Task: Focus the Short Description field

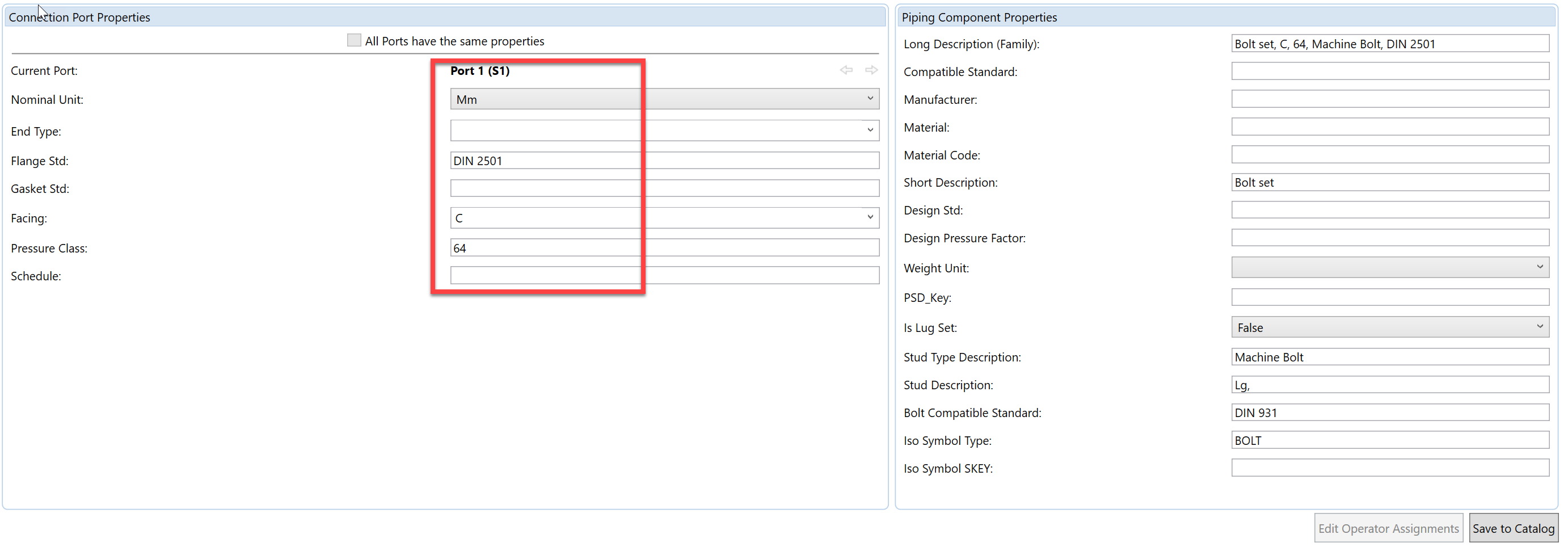Action: point(1390,182)
